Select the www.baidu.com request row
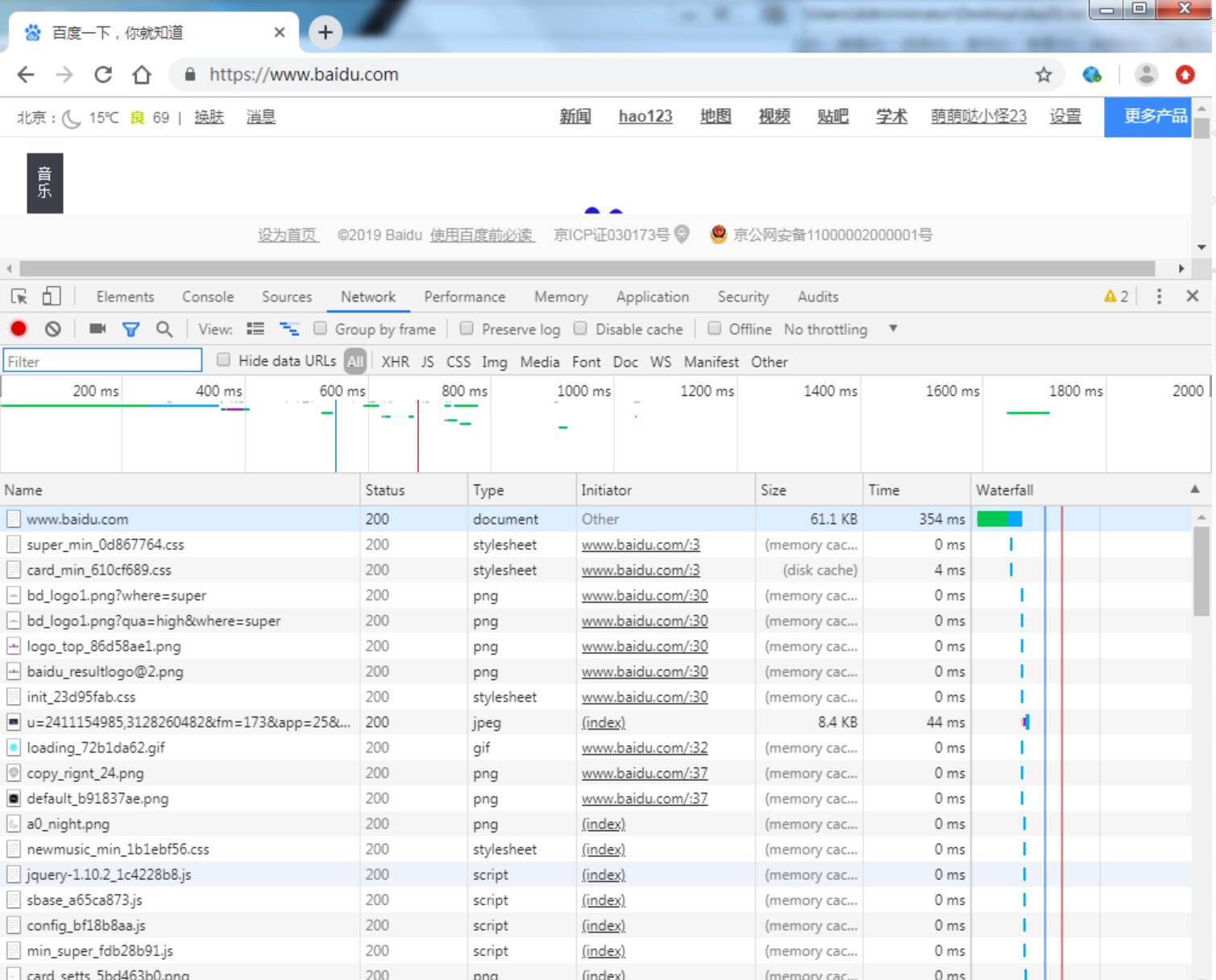1216x980 pixels. click(596, 519)
